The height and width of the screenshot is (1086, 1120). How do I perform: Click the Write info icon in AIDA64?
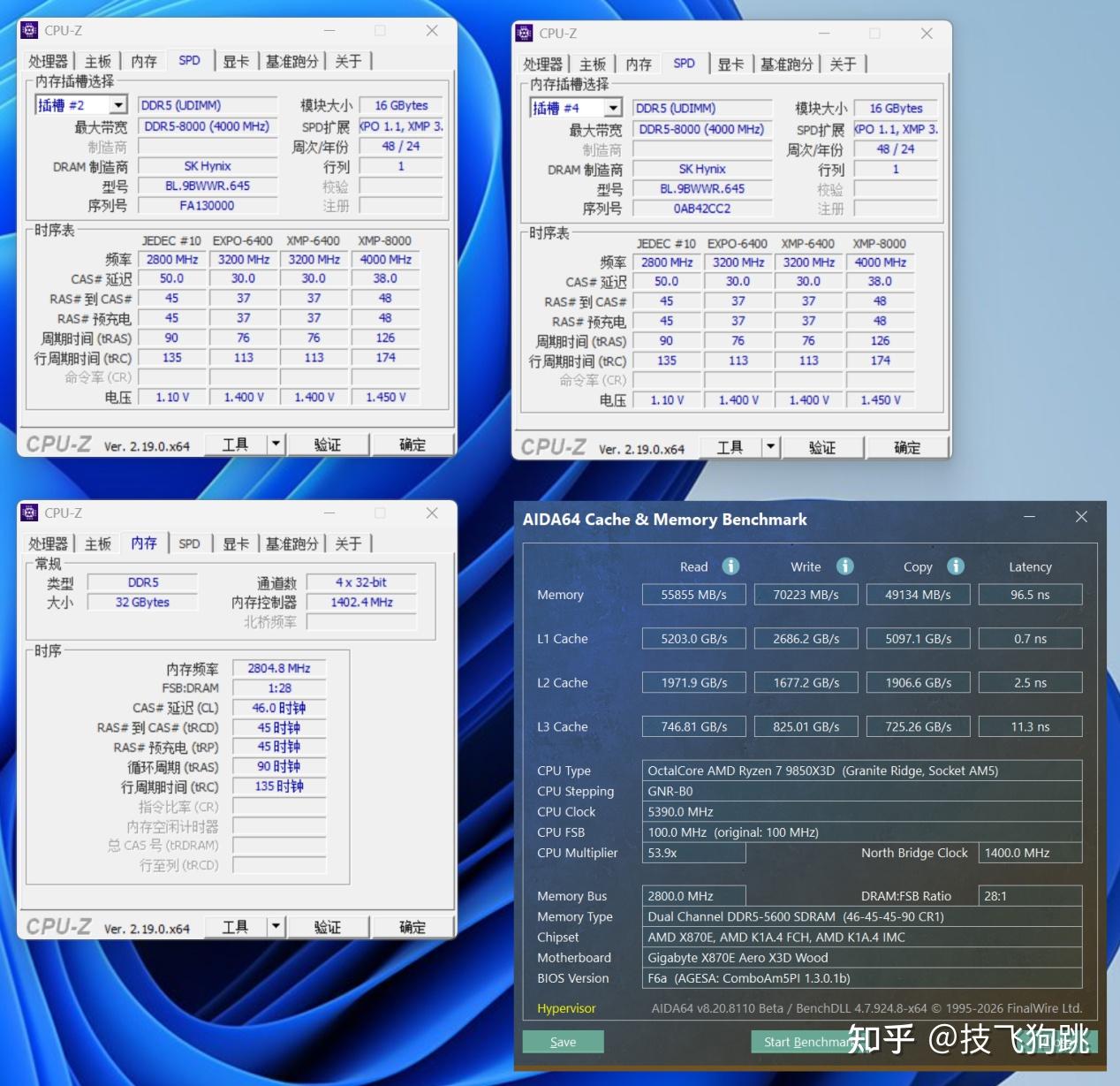tap(844, 566)
